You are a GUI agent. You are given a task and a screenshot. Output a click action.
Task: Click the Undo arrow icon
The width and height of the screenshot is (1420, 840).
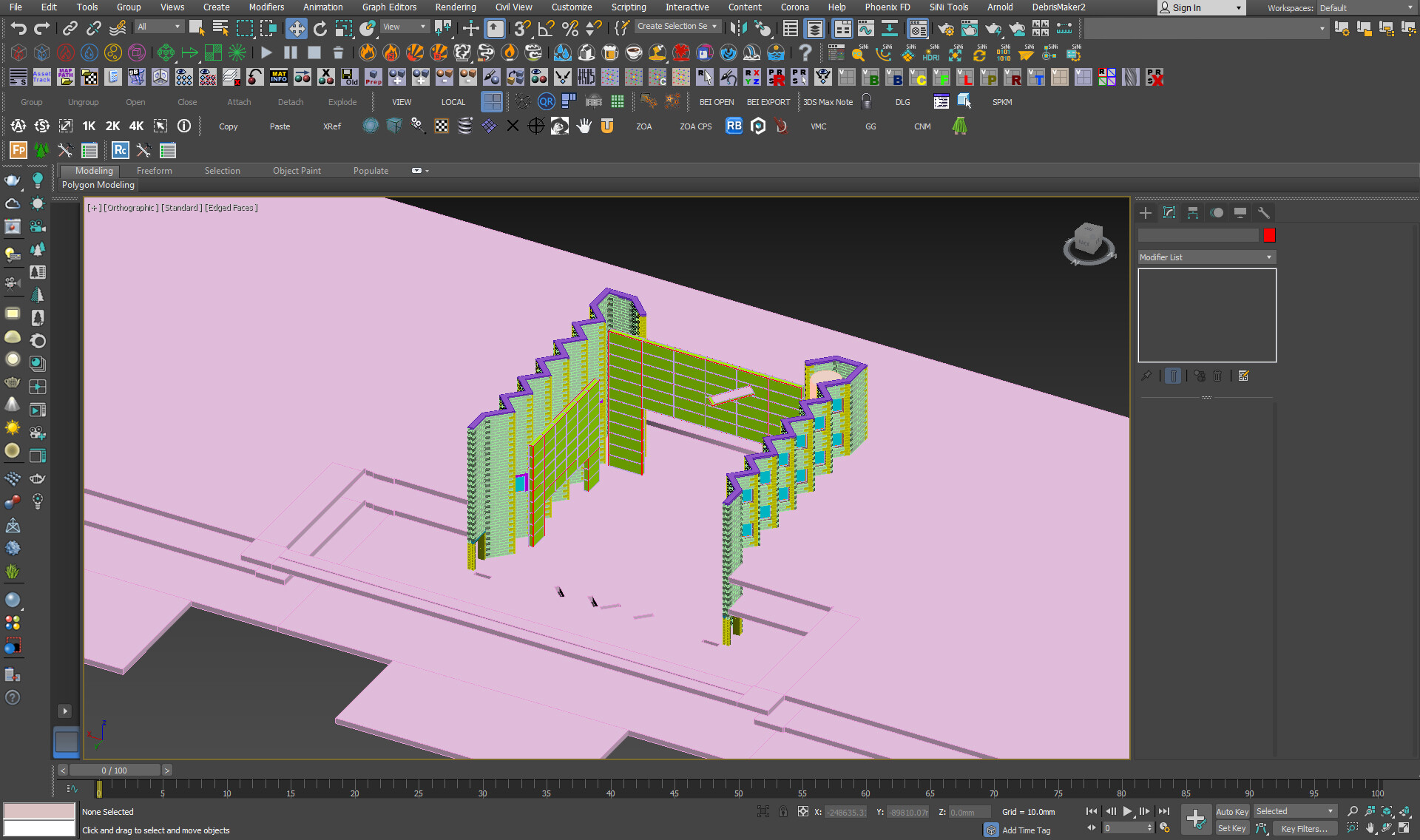click(18, 29)
